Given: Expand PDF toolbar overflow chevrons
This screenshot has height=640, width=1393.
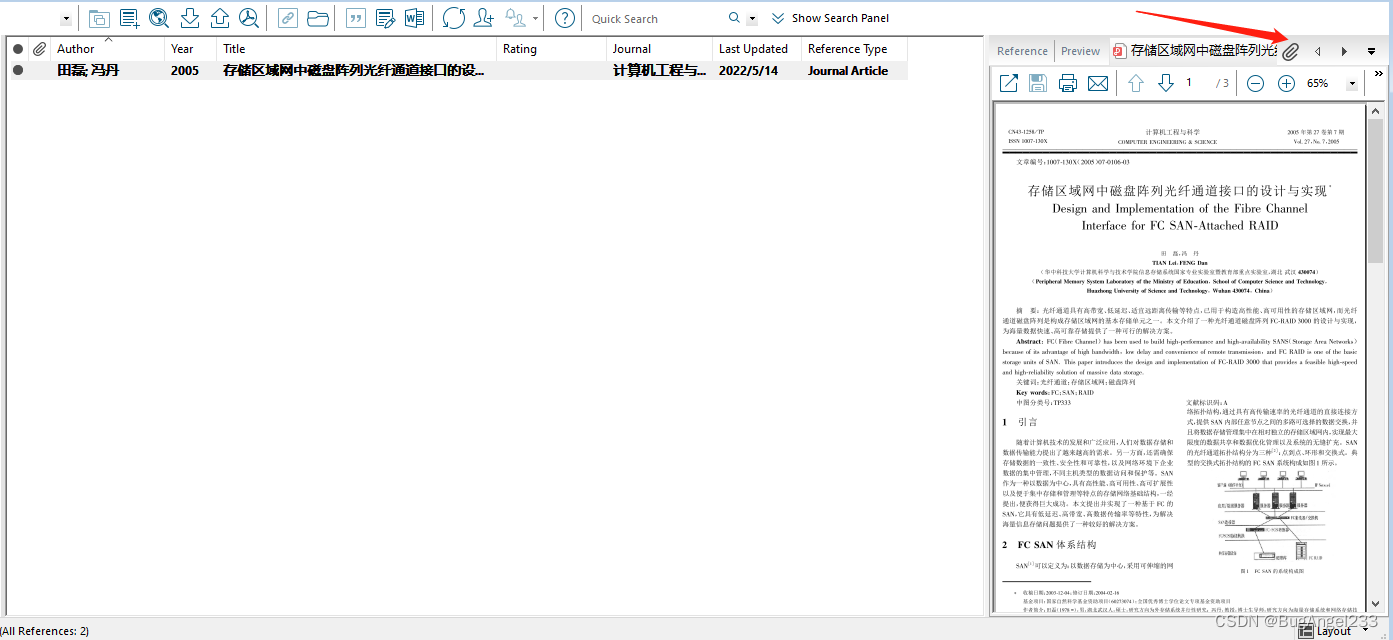Looking at the screenshot, I should [x=1379, y=73].
